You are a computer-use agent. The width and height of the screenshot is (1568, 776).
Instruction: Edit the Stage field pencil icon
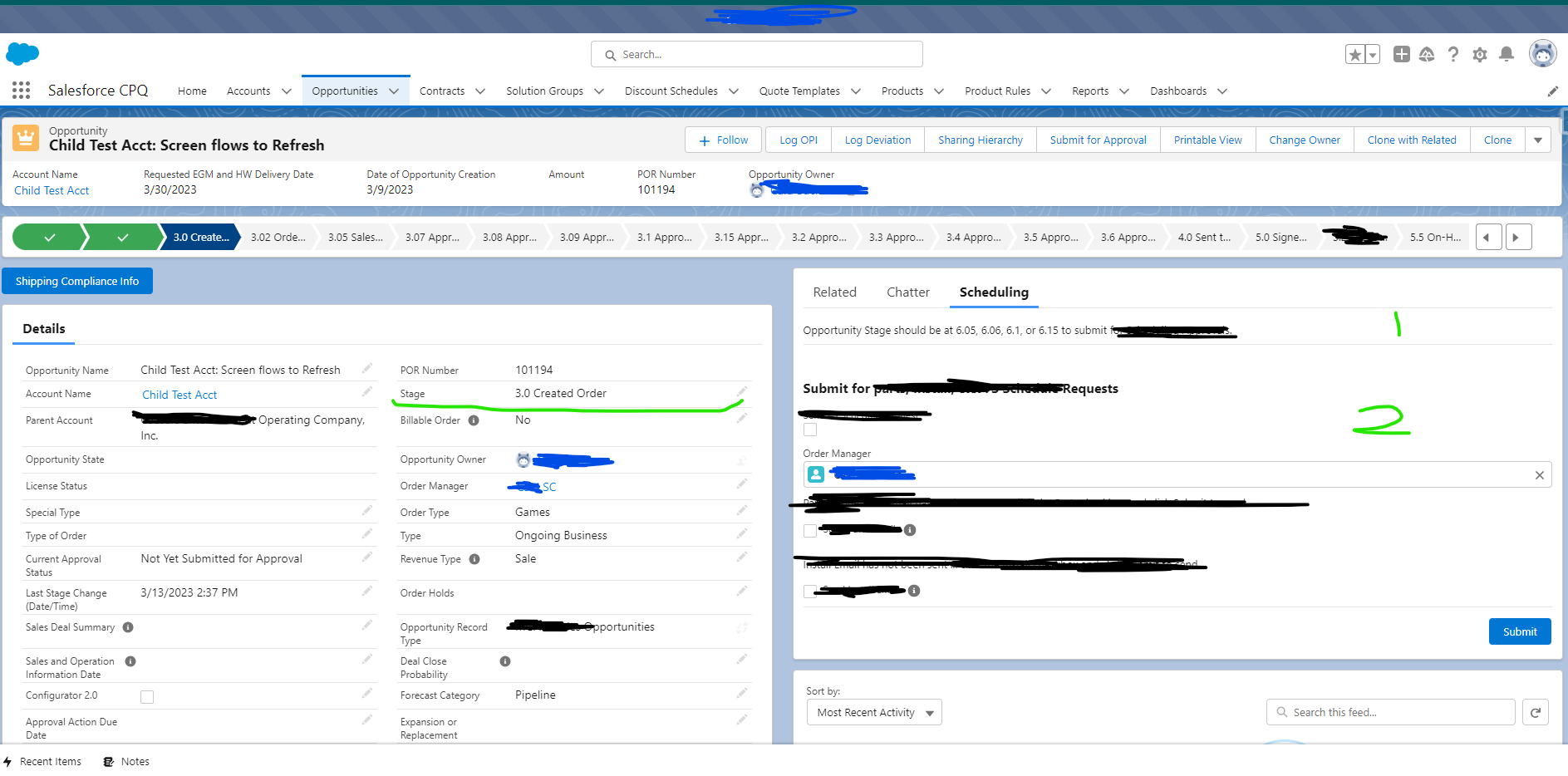click(x=742, y=391)
